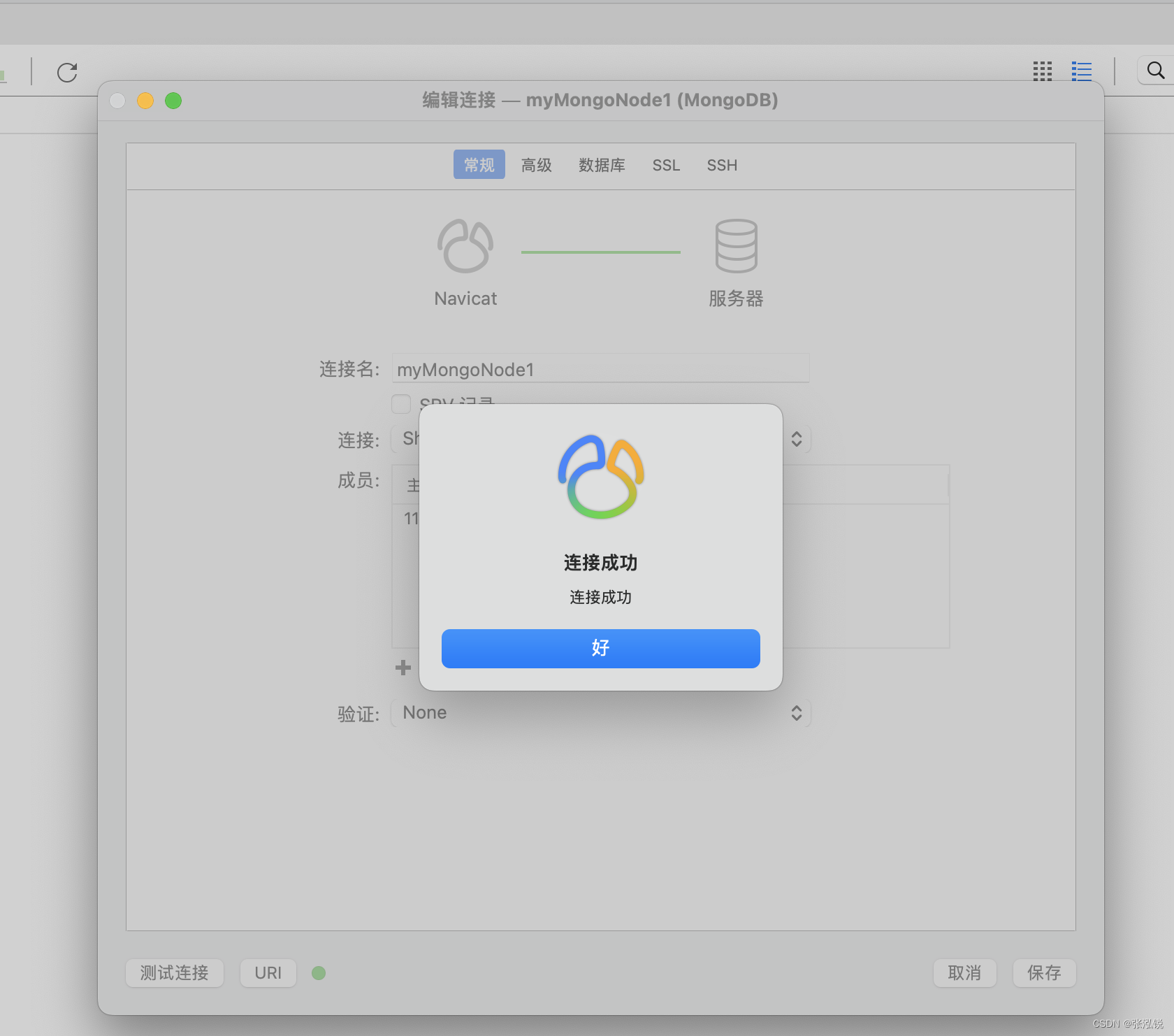Switch to grid view icon

click(1042, 71)
